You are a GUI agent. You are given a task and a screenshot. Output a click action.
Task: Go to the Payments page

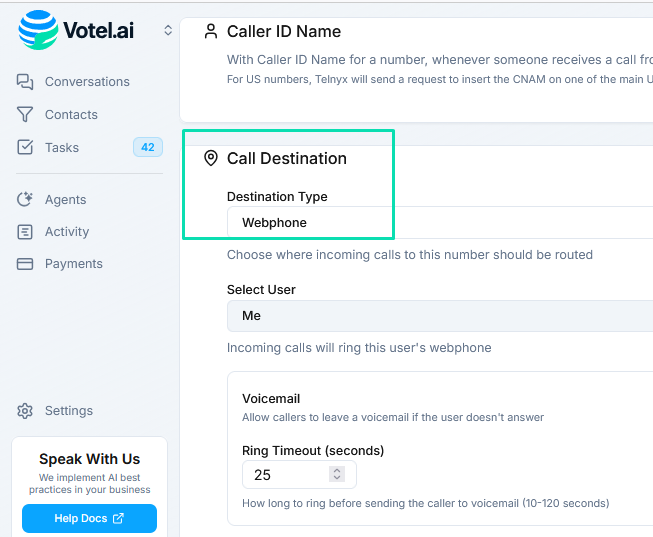[x=74, y=264]
